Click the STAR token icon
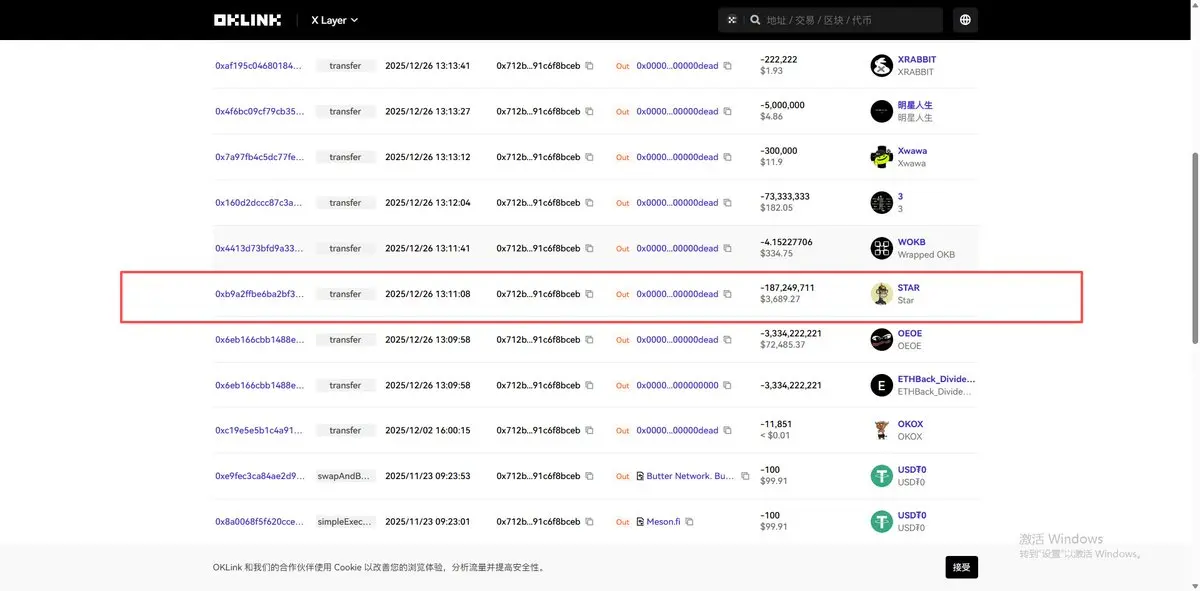The width and height of the screenshot is (1200, 591). (x=881, y=294)
